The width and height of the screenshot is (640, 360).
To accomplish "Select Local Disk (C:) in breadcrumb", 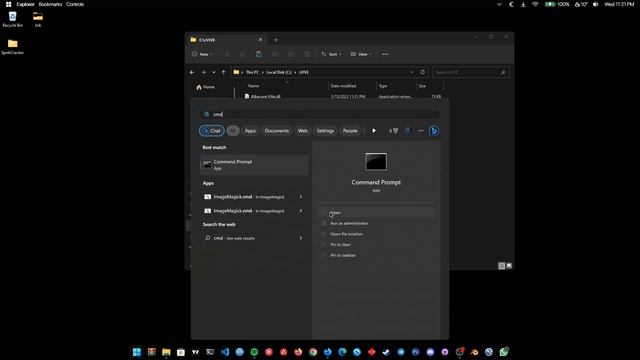I will click(279, 72).
